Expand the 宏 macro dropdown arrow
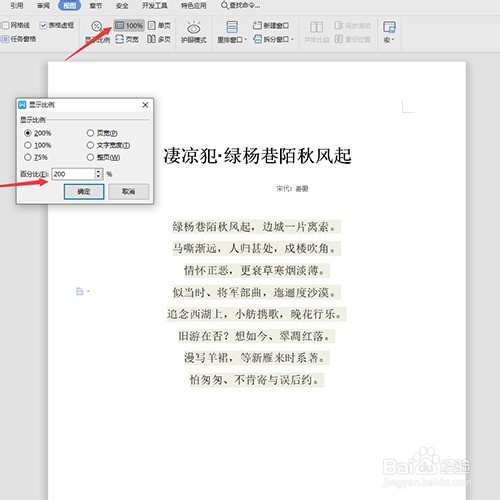 pos(393,40)
